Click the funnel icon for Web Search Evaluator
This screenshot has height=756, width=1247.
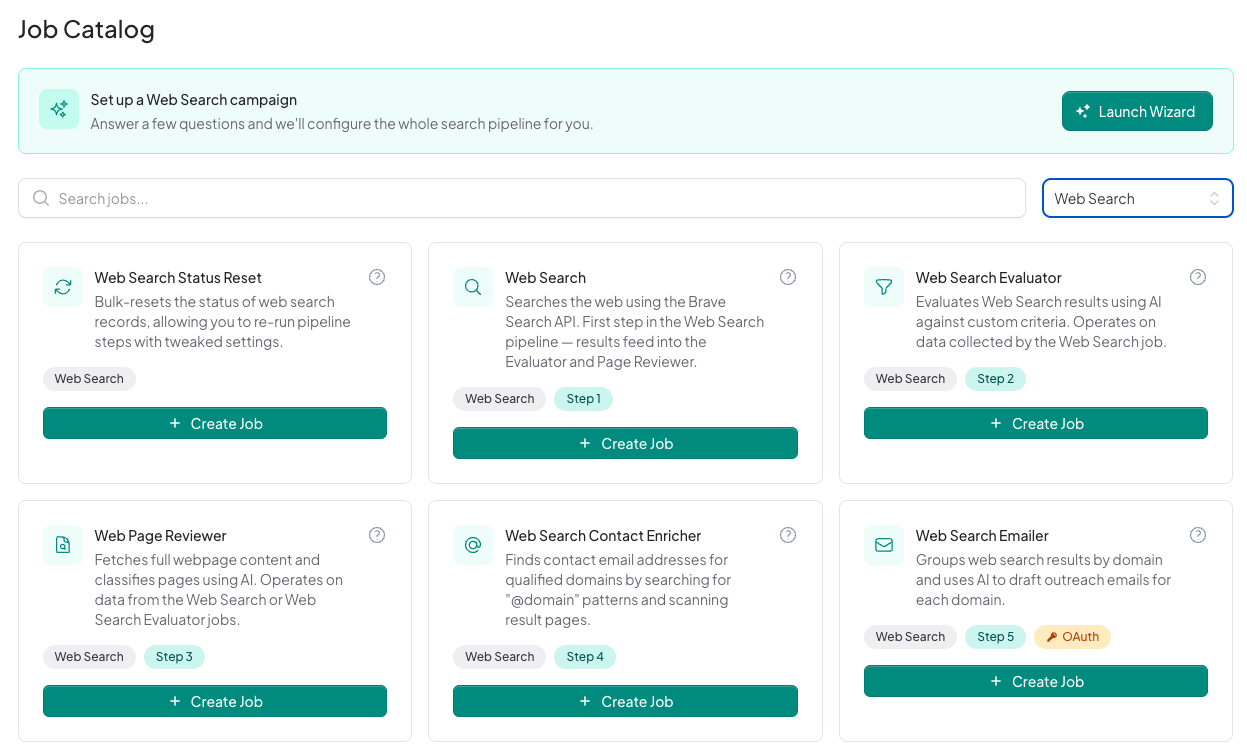tap(884, 287)
